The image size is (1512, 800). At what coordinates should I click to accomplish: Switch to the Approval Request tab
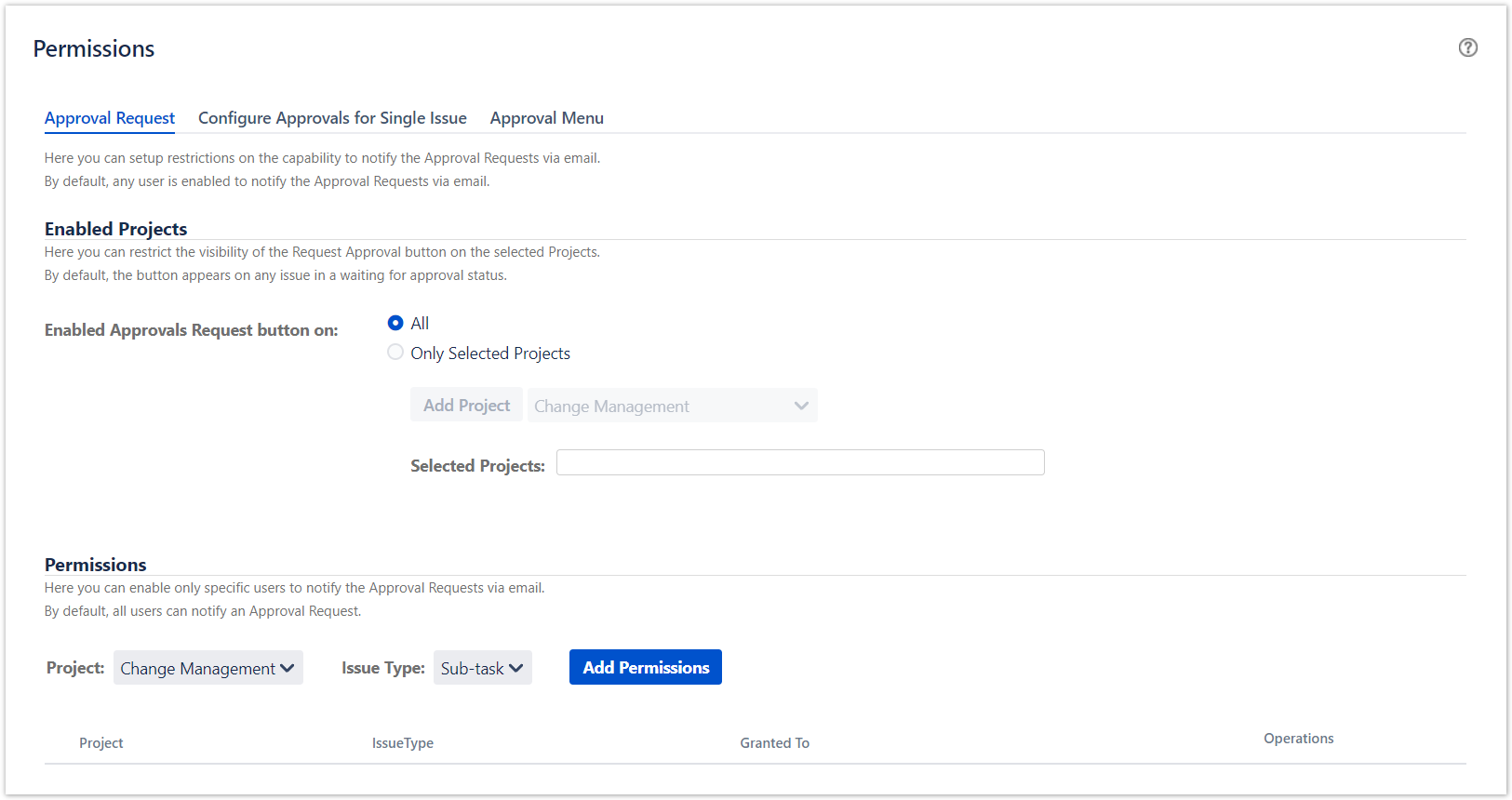pos(110,118)
